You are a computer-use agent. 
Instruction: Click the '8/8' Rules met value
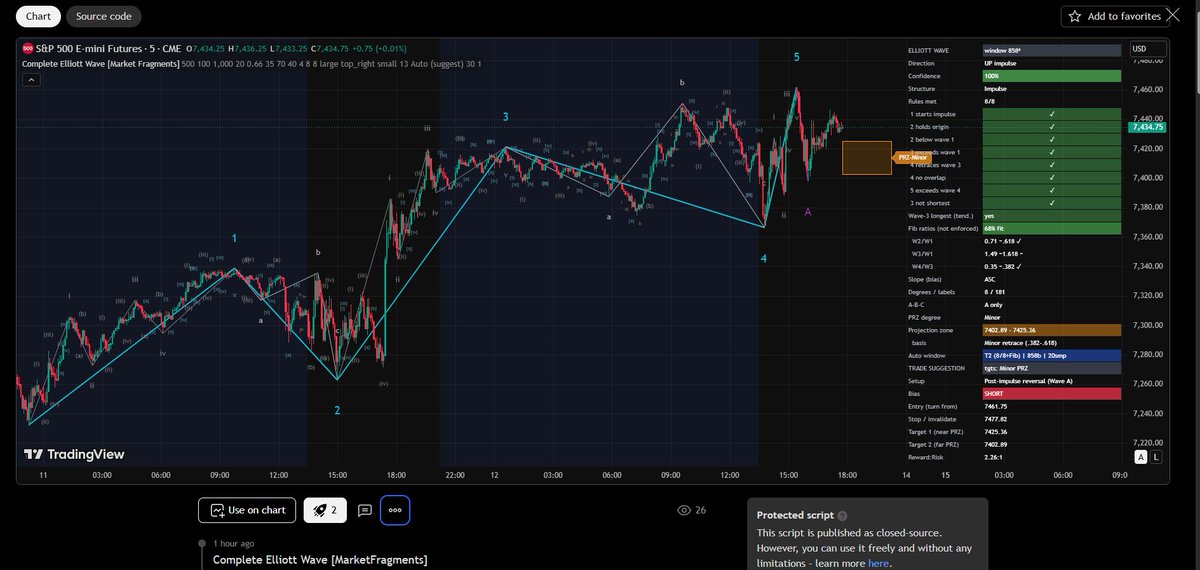[990, 101]
